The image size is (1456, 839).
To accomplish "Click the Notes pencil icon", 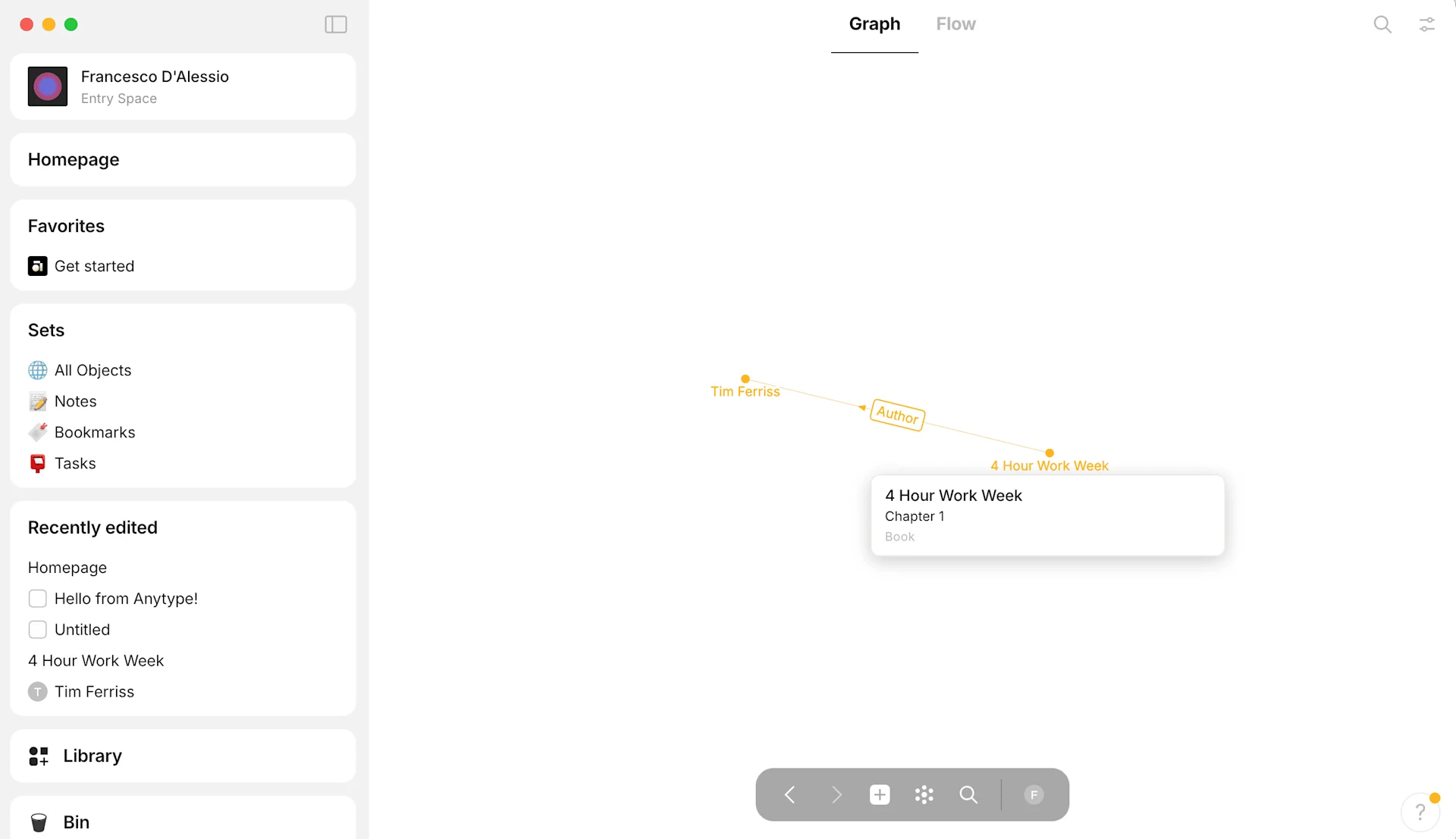I will (39, 401).
